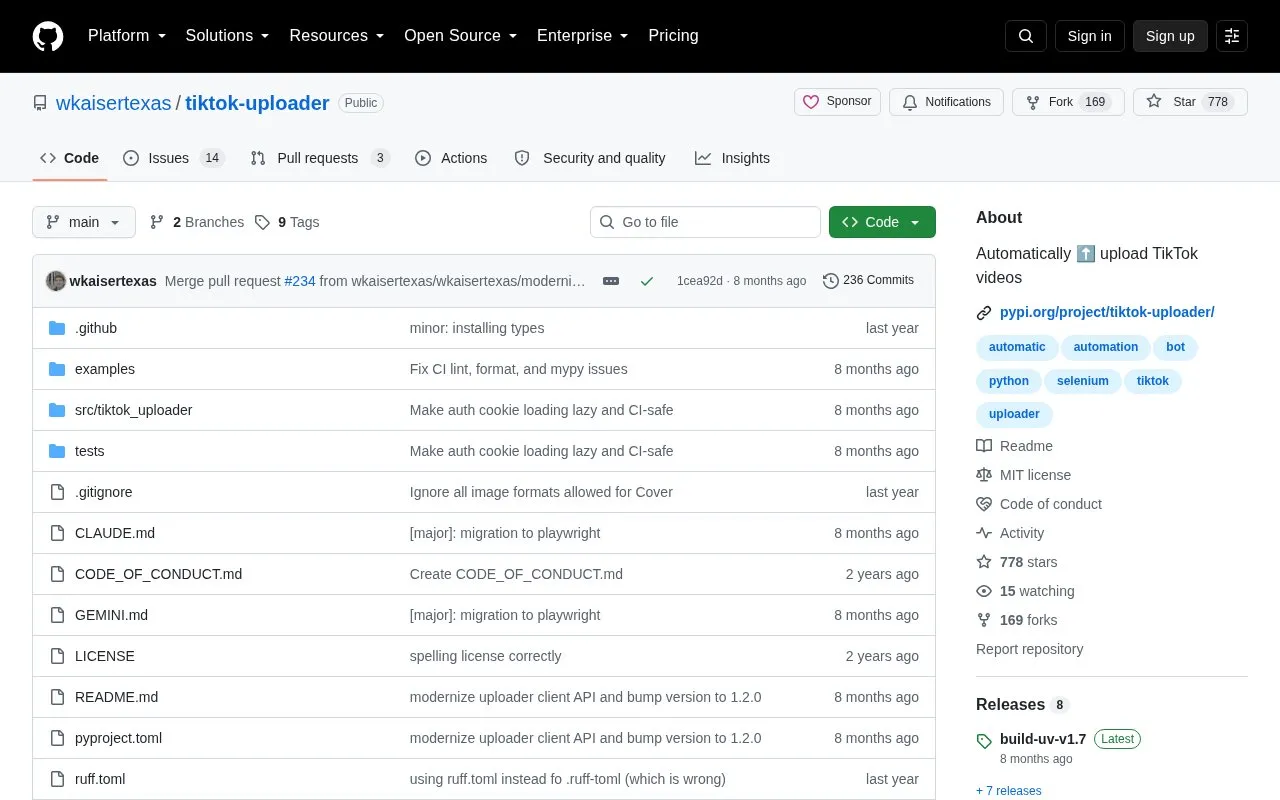Click the build-uv-v1.7 release tag icon

coord(984,741)
